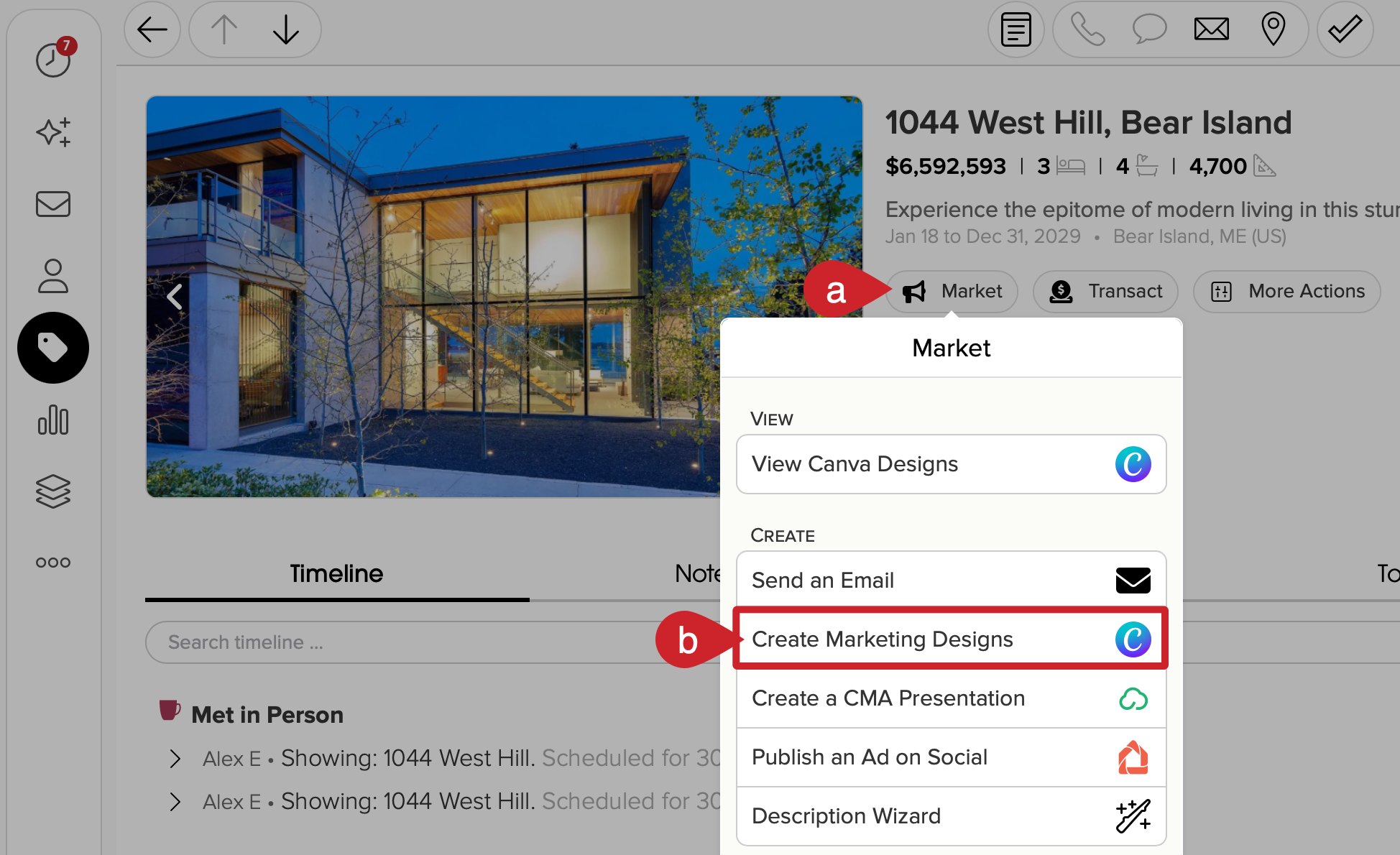Click the listings tag icon in sidebar

[52, 348]
